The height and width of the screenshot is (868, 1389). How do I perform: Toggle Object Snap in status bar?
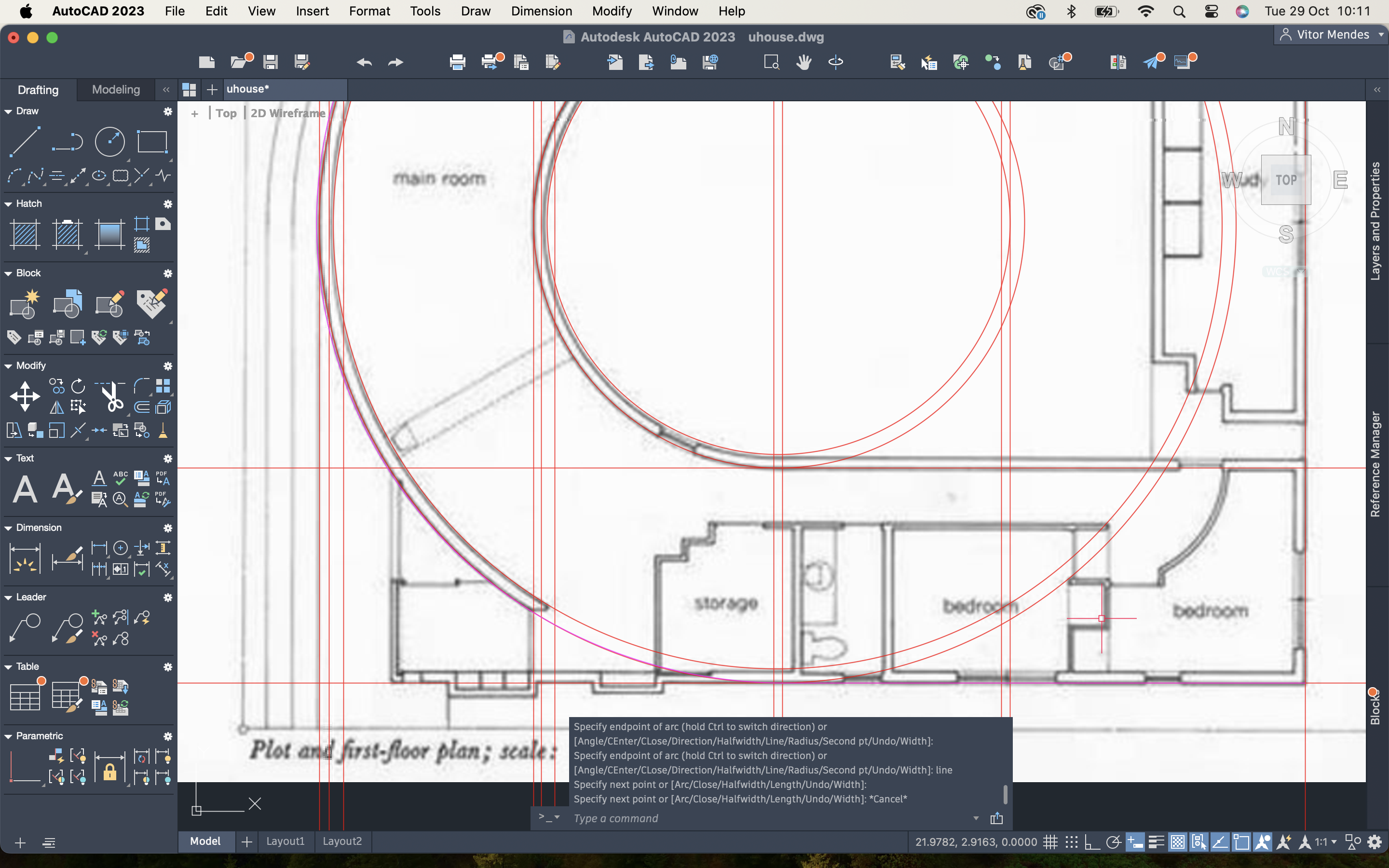coord(1241,841)
